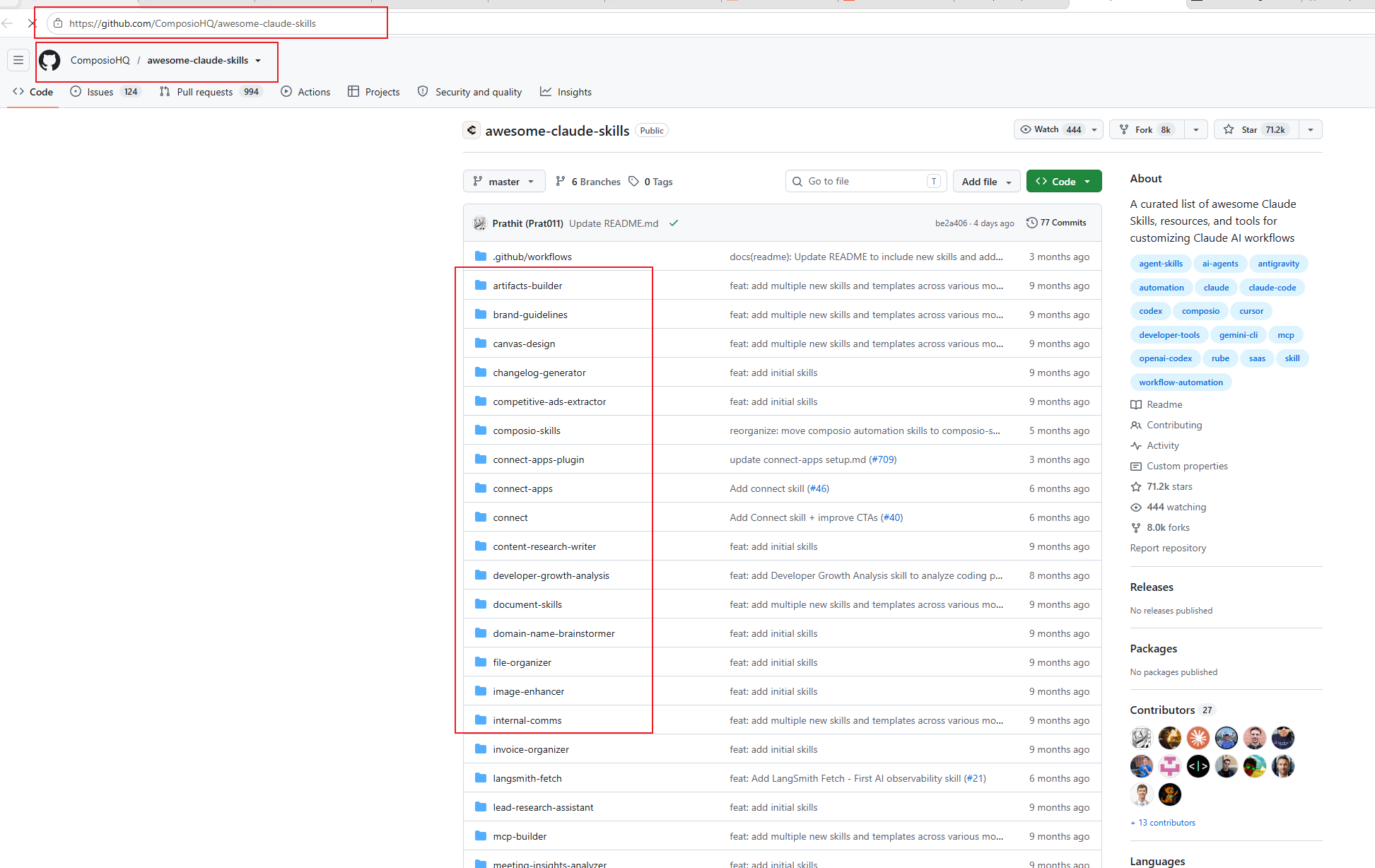The width and height of the screenshot is (1375, 868).
Task: Select the gemini-cli topic tag
Action: click(1239, 335)
